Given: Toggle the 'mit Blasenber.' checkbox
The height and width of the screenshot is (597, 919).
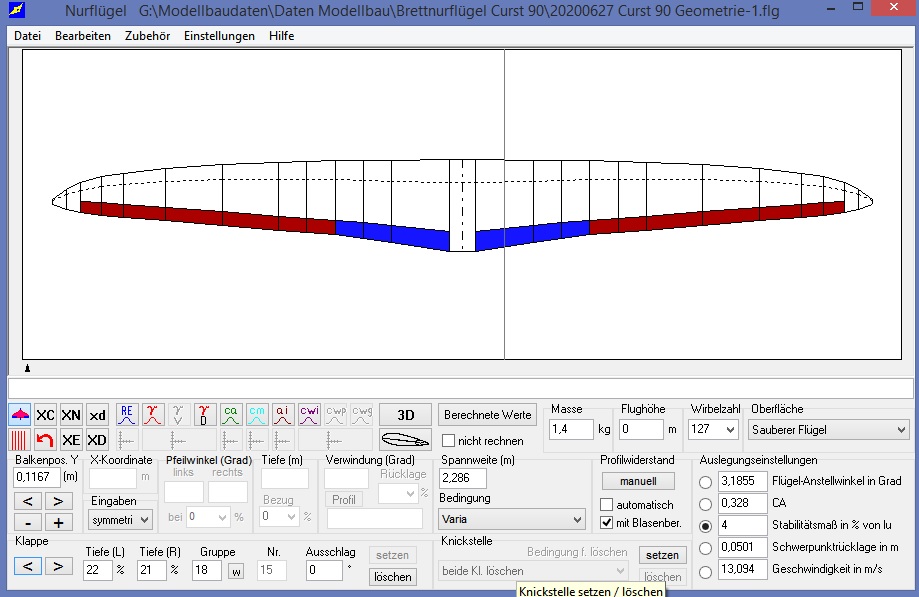Looking at the screenshot, I should [x=606, y=523].
